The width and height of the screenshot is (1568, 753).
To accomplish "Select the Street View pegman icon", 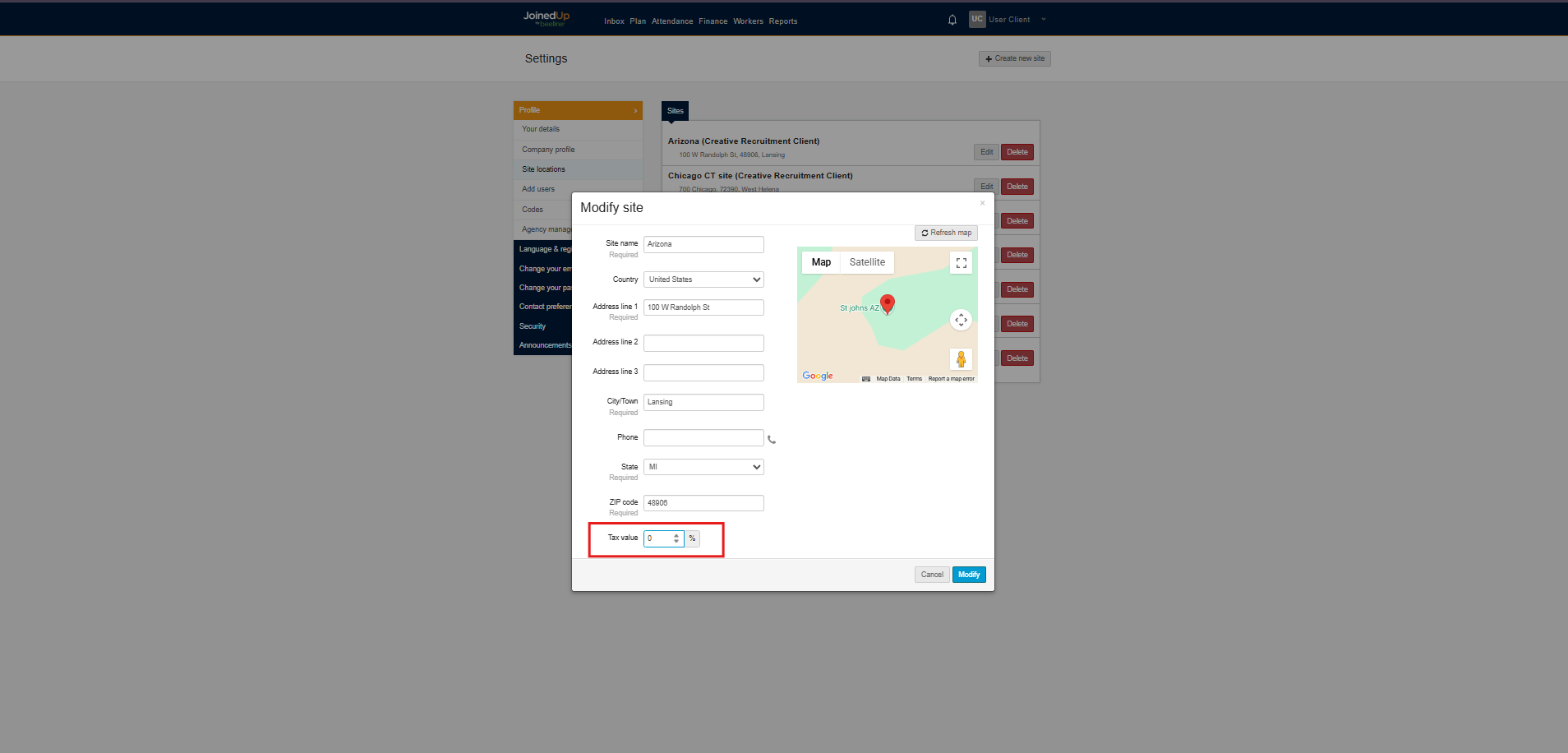I will pos(961,358).
